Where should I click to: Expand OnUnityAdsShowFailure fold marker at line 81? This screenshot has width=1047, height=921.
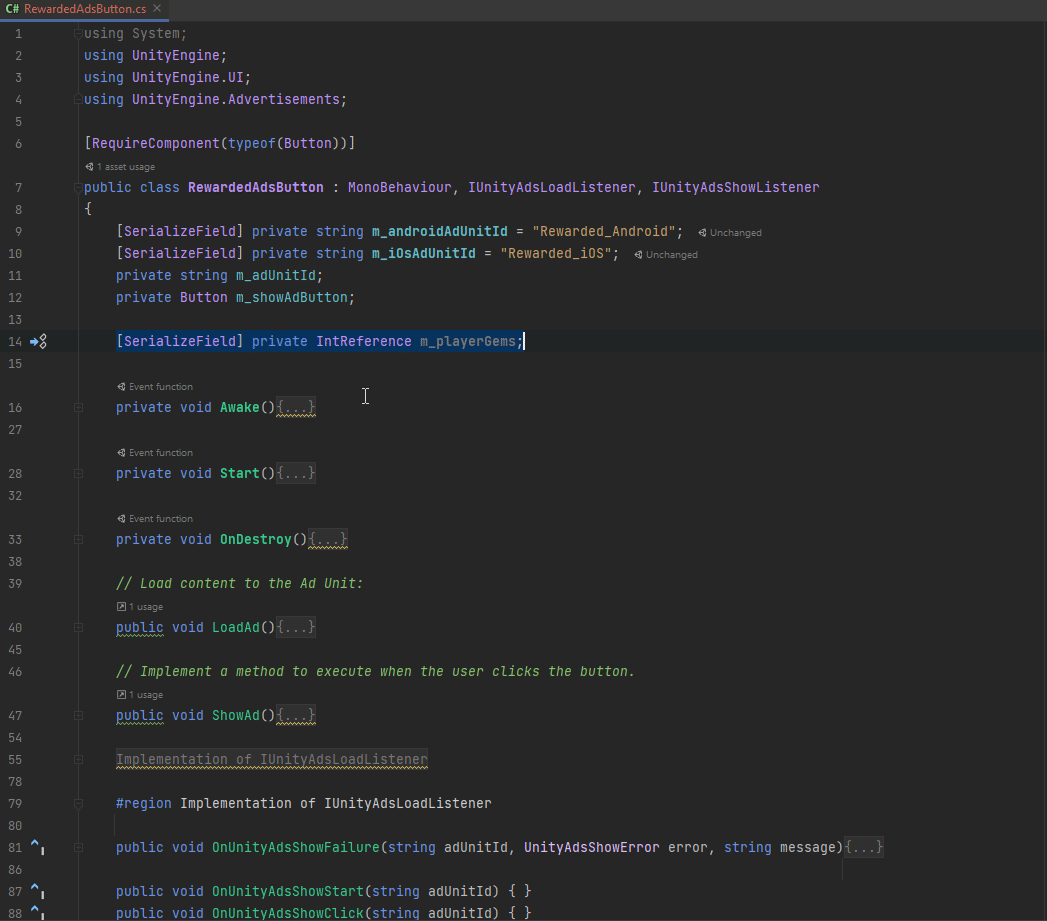tap(78, 848)
